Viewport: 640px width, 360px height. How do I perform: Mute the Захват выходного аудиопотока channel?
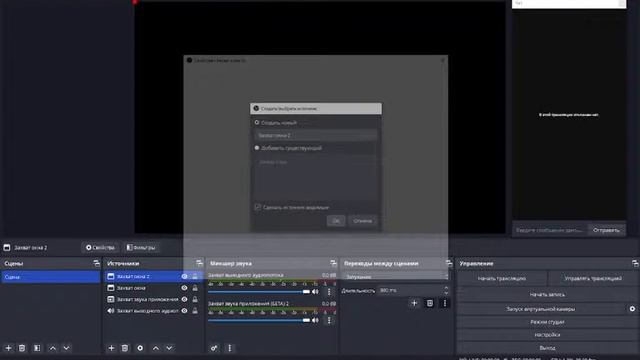pos(316,292)
